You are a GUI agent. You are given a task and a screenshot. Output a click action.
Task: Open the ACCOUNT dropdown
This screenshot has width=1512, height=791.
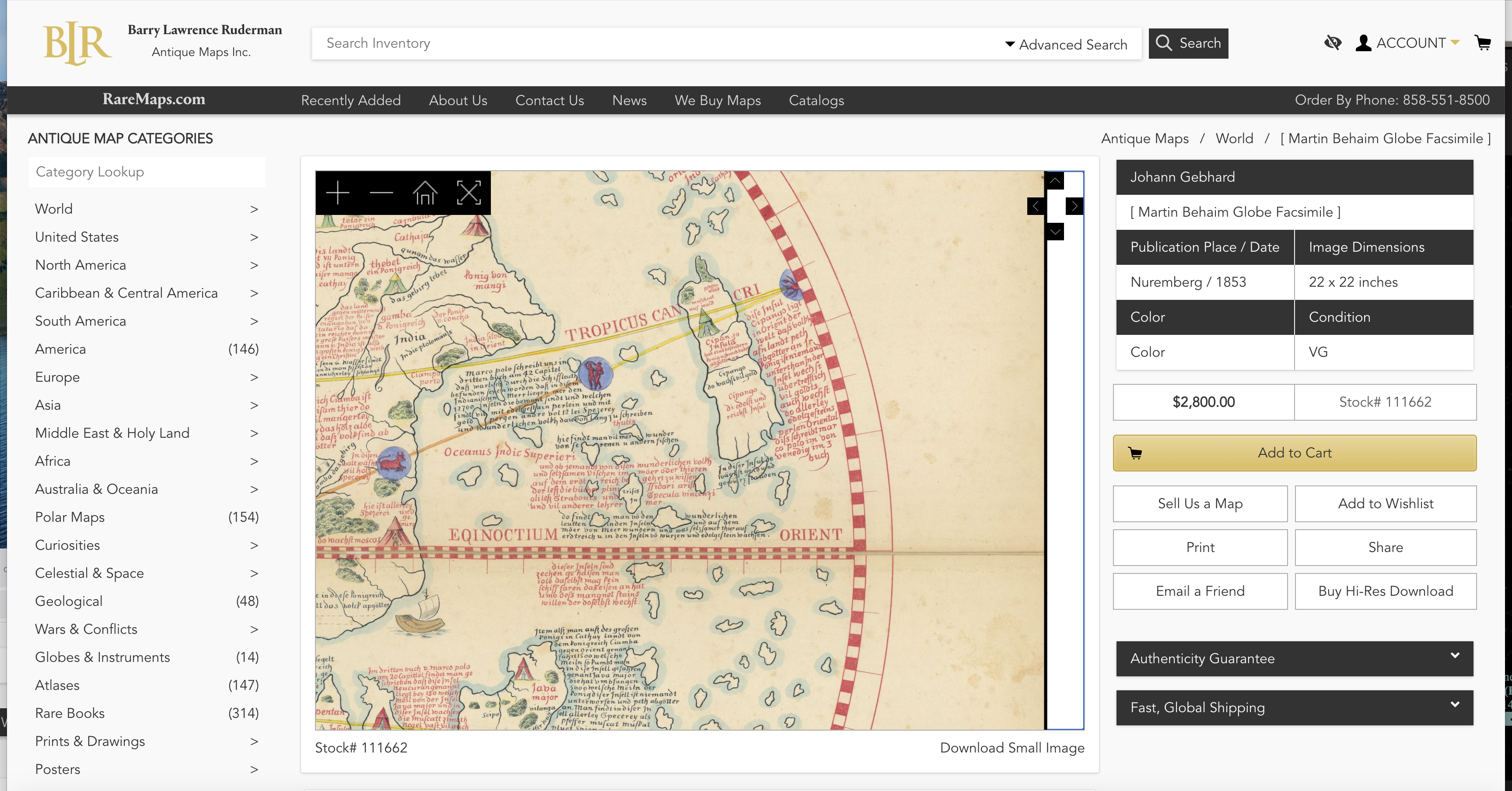point(1417,43)
